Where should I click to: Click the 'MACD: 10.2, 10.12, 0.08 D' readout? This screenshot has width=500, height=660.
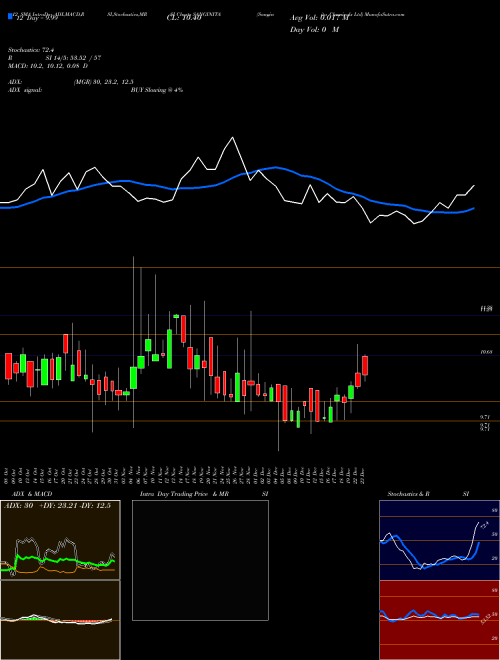pos(48,66)
